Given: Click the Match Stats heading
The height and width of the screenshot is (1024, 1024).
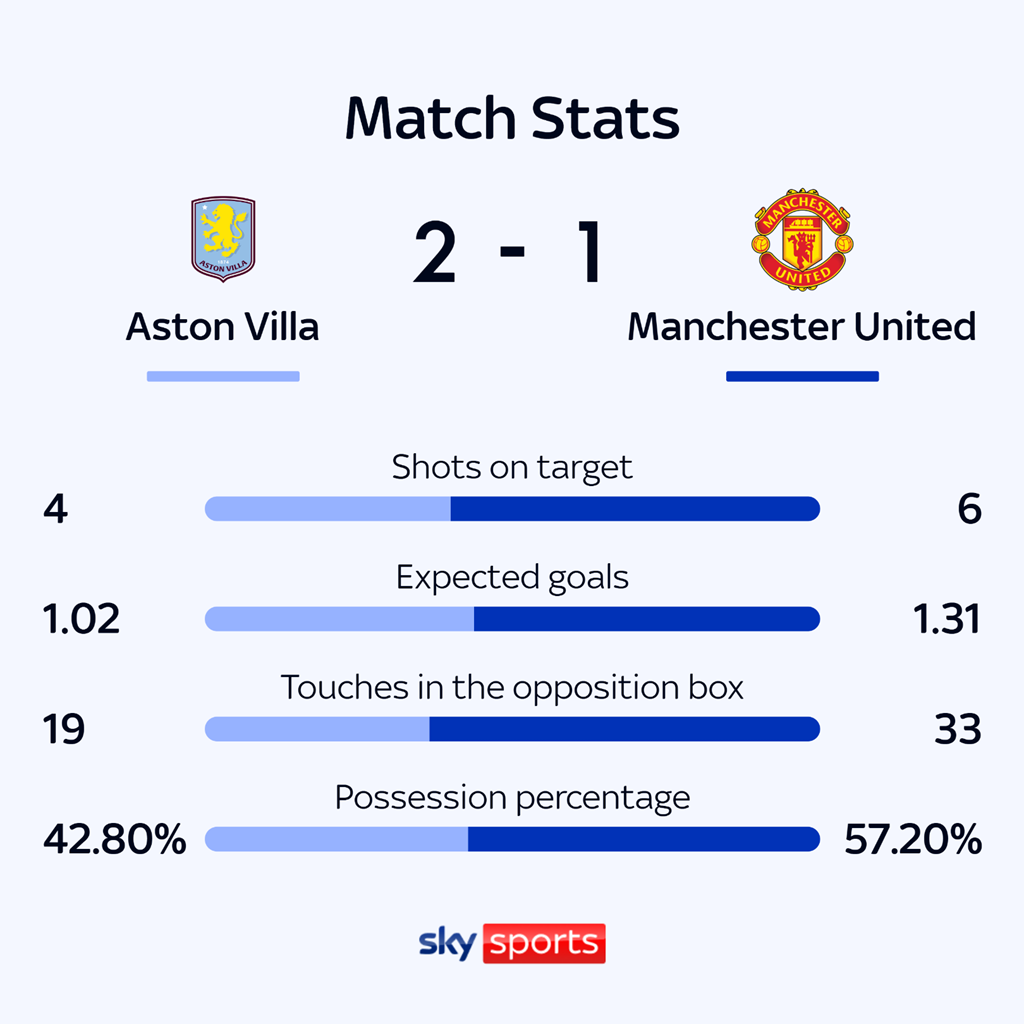Looking at the screenshot, I should coord(512,118).
